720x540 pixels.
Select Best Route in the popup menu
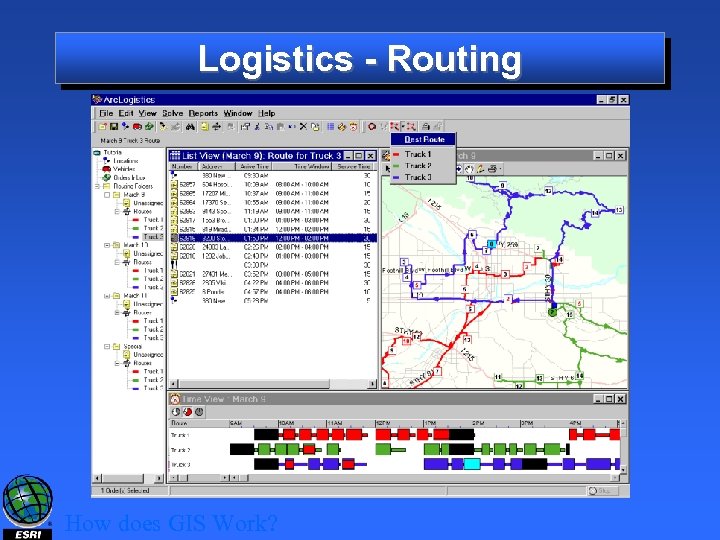[423, 139]
